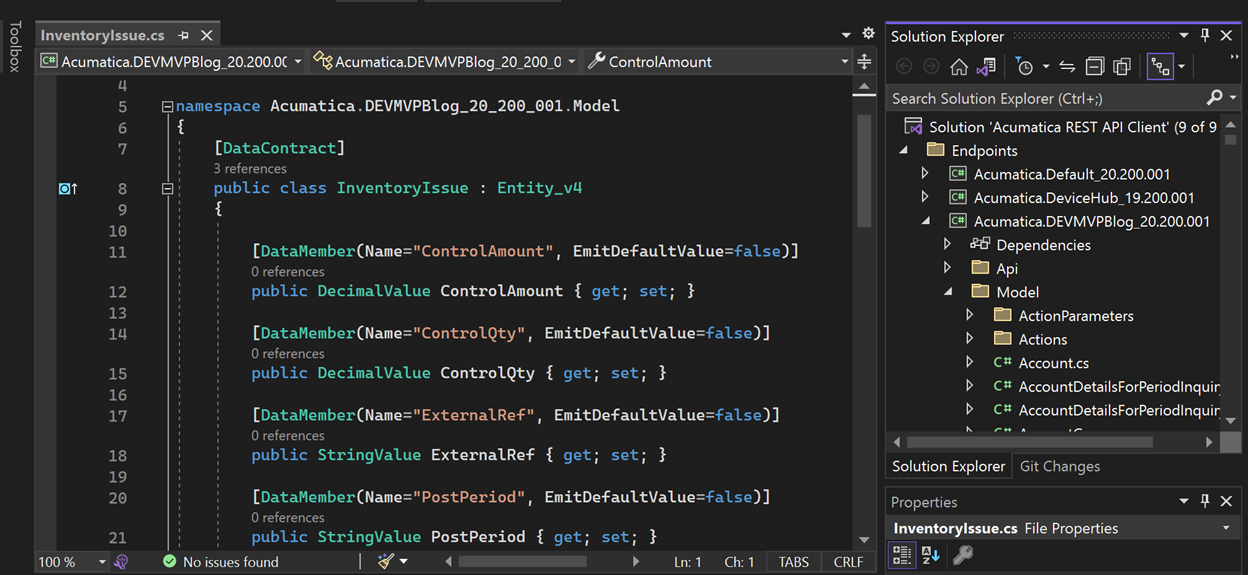Select the Solution 'Acumatica REST API Client' node
Screen dimensions: 1248x575
(x=1060, y=127)
